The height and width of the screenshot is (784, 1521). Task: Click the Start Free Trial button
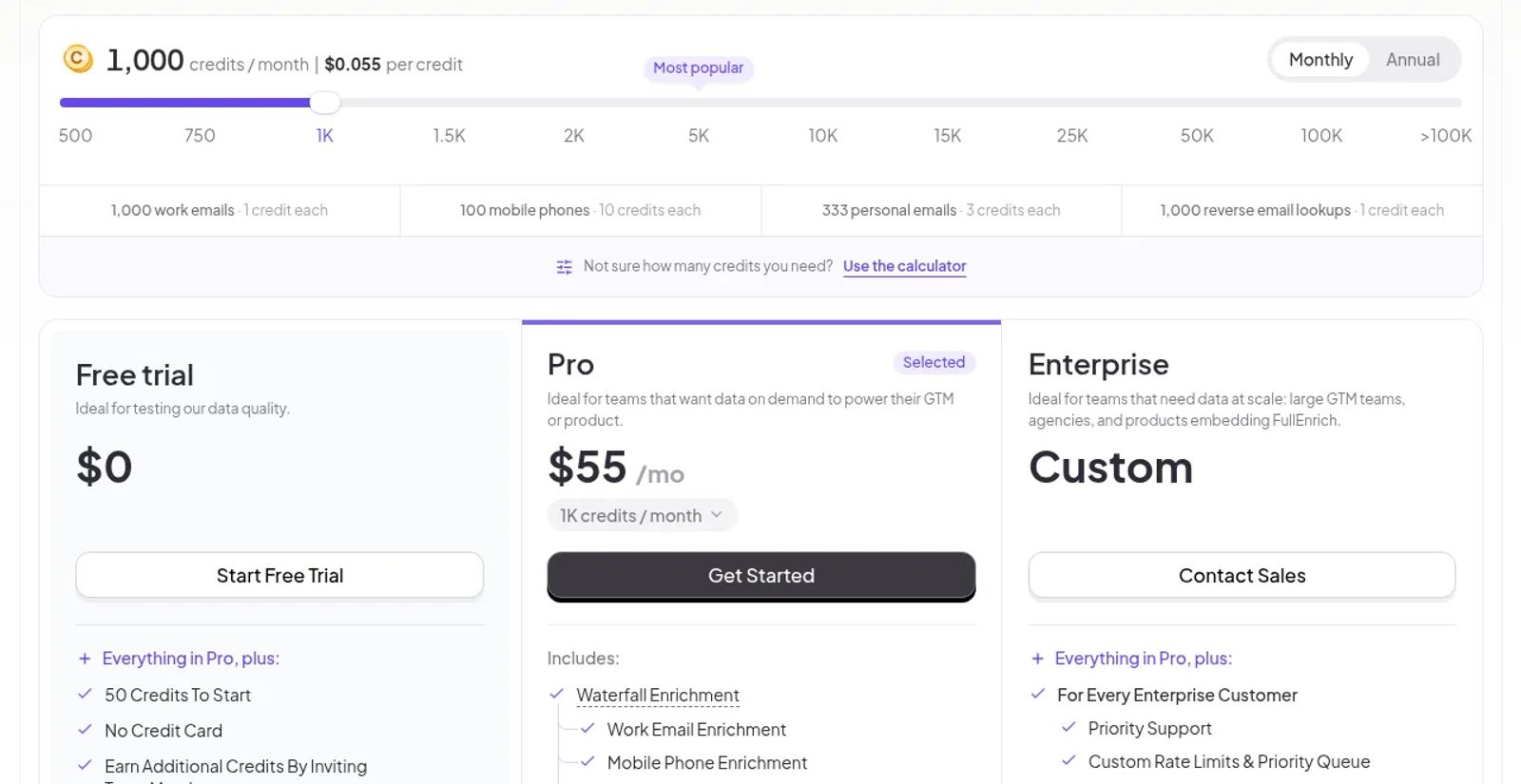tap(279, 576)
